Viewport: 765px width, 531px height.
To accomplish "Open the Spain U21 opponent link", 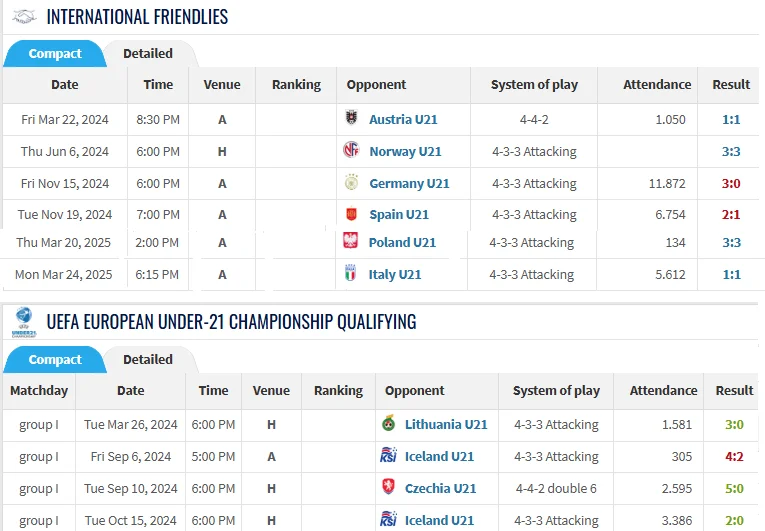I will pos(399,214).
